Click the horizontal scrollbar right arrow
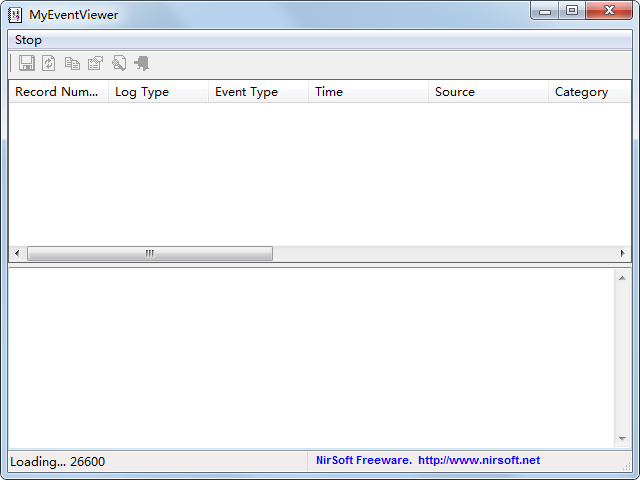640x480 pixels. pyautogui.click(x=622, y=253)
